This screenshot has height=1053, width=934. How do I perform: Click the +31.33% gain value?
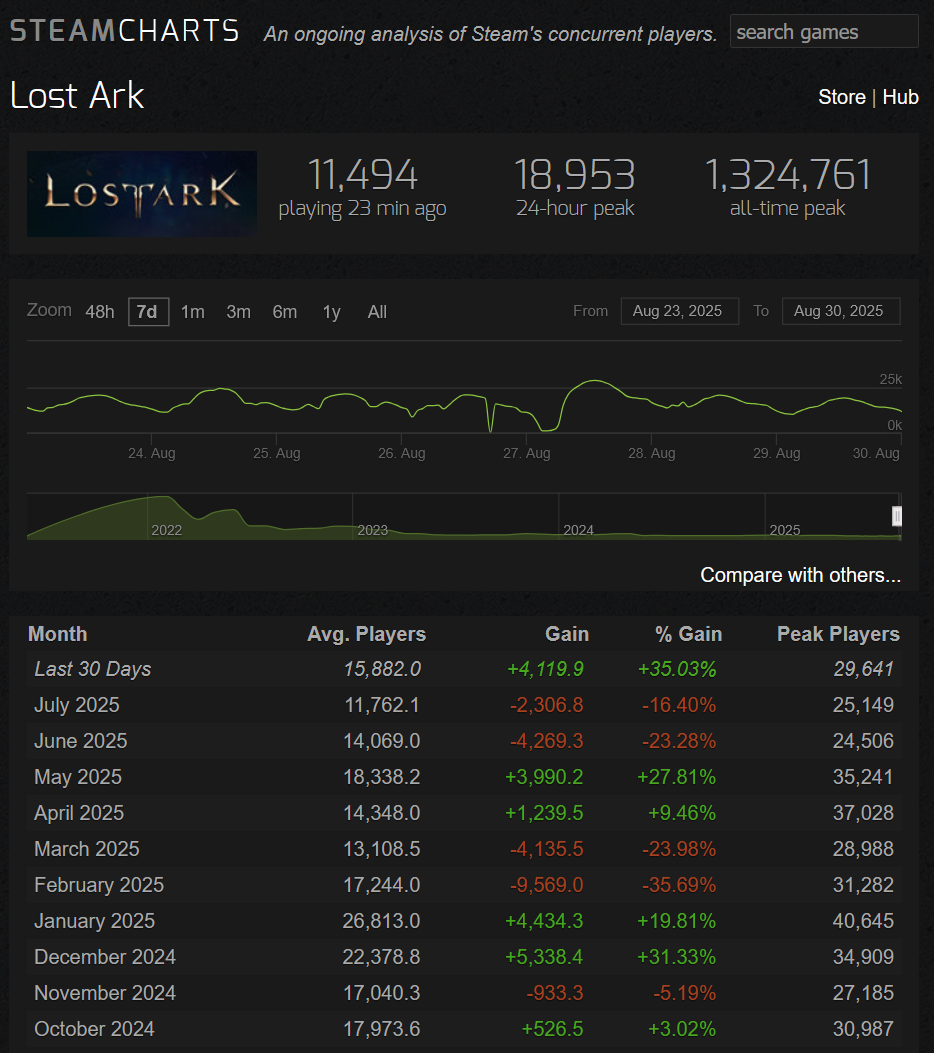677,957
